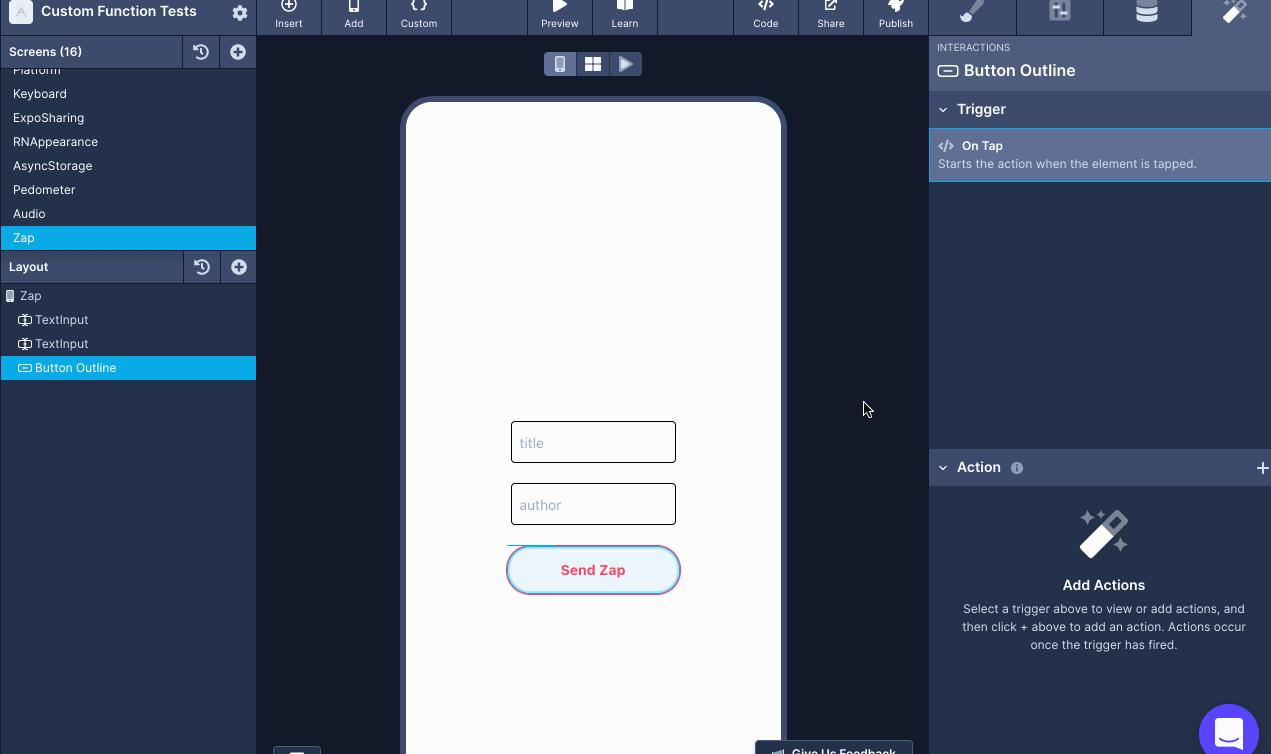Add a new screen with plus icon
This screenshot has width=1271, height=754.
[x=238, y=52]
